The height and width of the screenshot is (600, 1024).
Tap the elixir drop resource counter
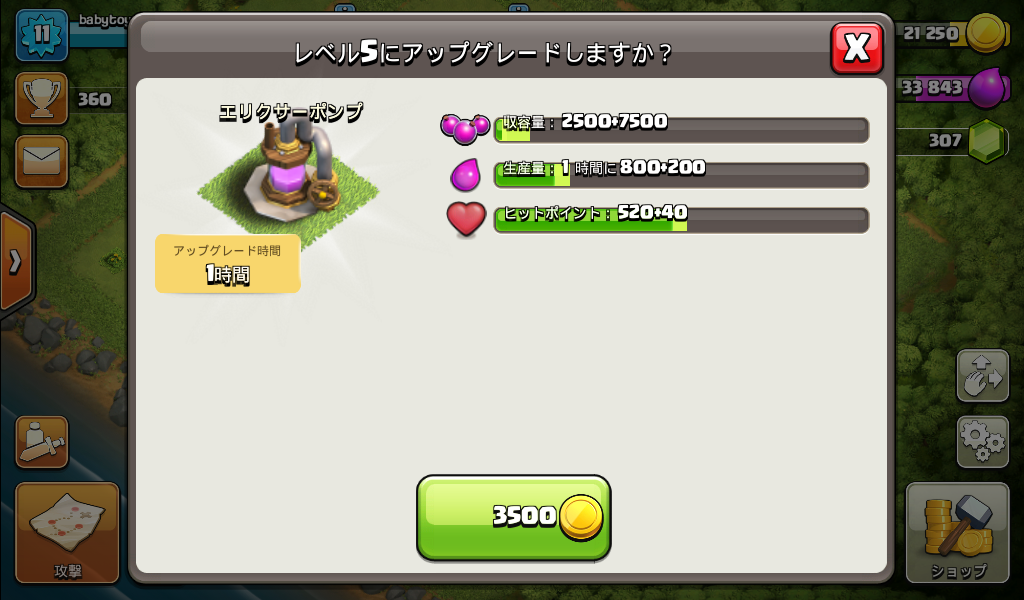point(953,87)
